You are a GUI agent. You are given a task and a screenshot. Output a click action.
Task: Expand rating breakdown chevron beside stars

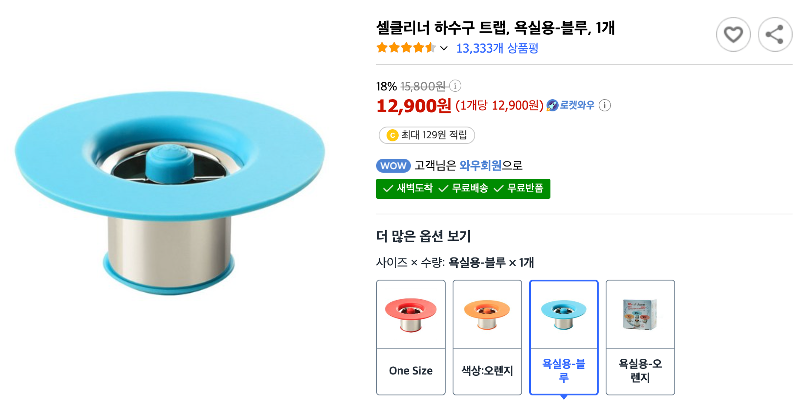(444, 48)
